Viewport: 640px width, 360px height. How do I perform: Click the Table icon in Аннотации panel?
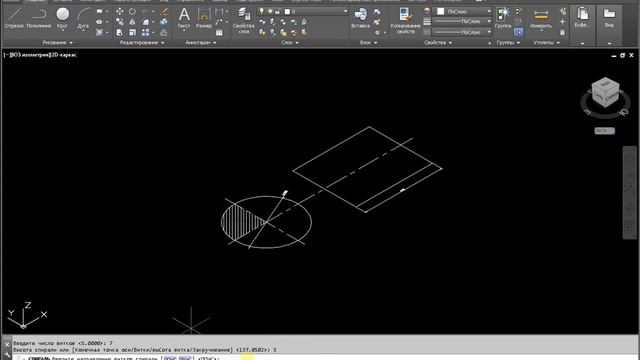tap(219, 33)
